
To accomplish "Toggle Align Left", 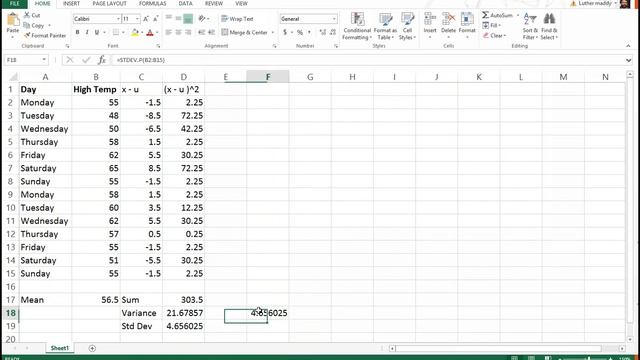I will (x=169, y=32).
